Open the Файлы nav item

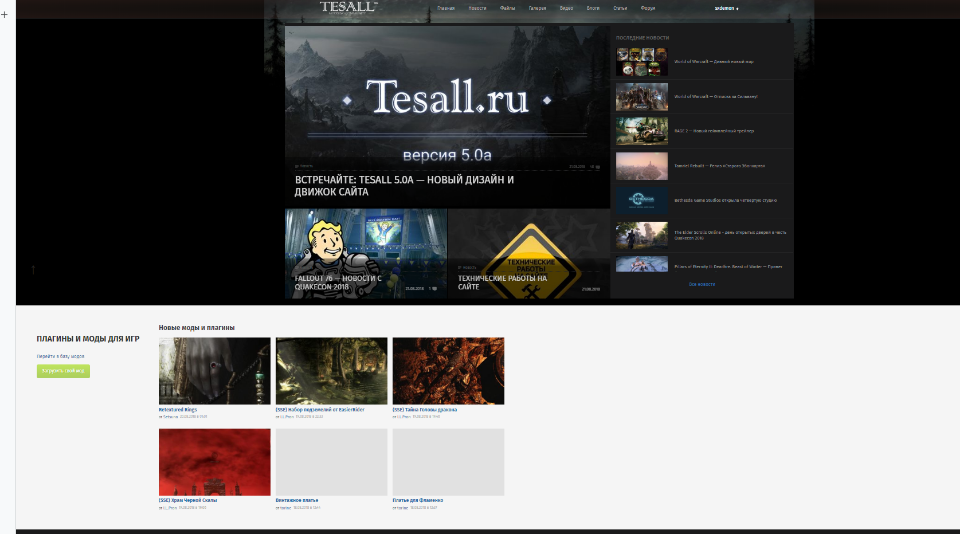(x=507, y=9)
